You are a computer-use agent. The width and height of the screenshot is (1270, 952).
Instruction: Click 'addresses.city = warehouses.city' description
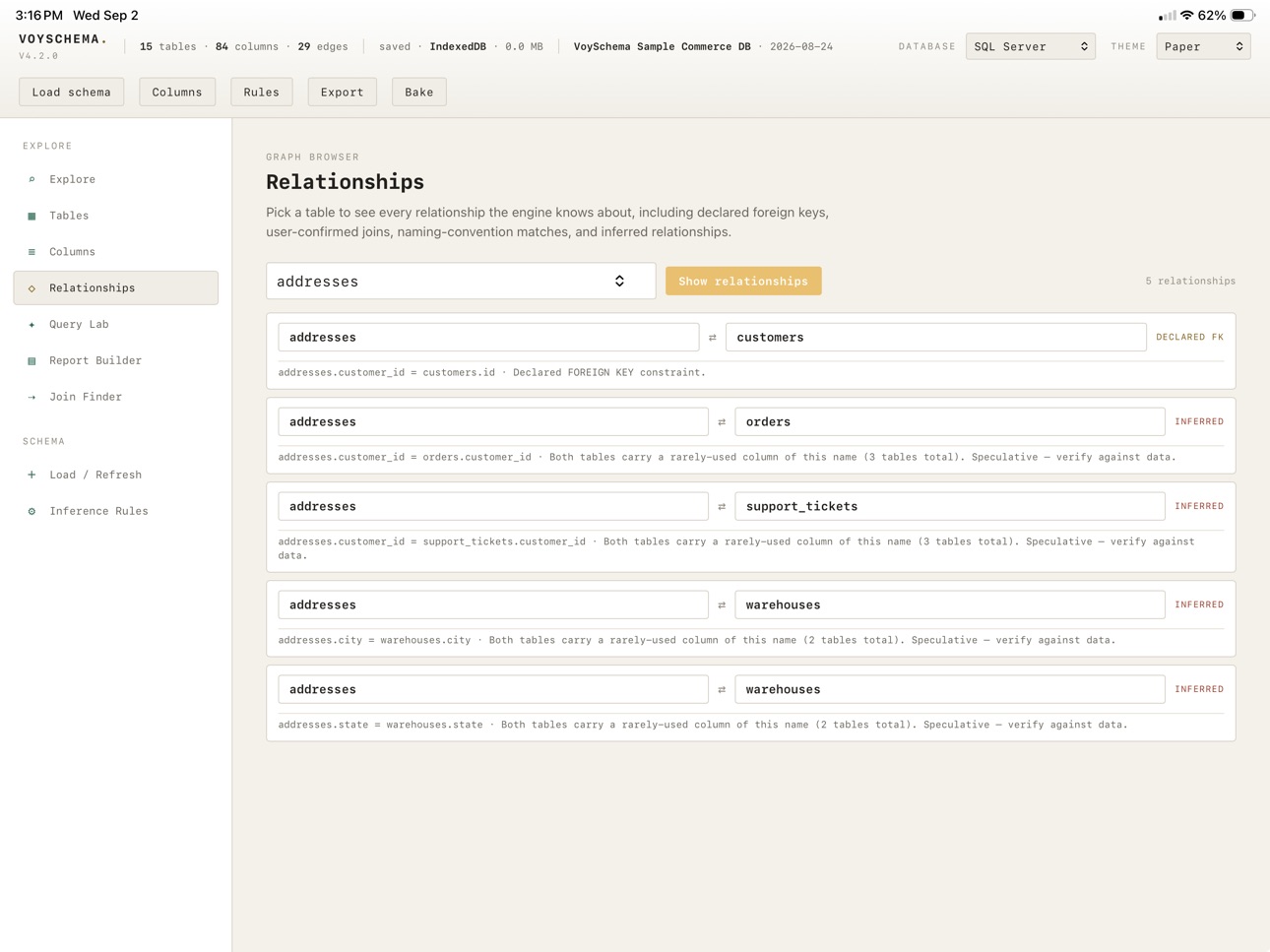coord(375,640)
